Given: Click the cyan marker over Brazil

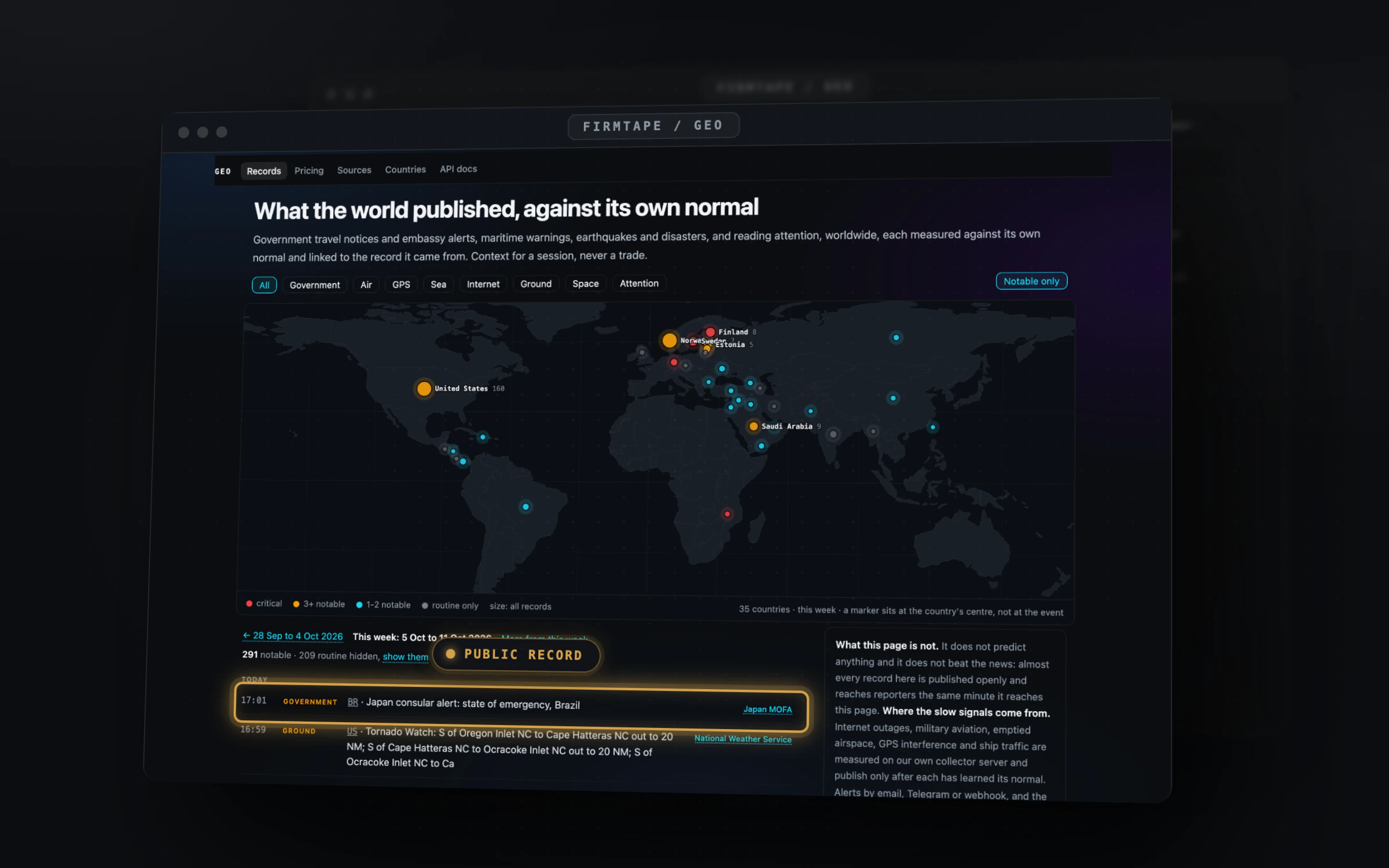Looking at the screenshot, I should click(526, 507).
